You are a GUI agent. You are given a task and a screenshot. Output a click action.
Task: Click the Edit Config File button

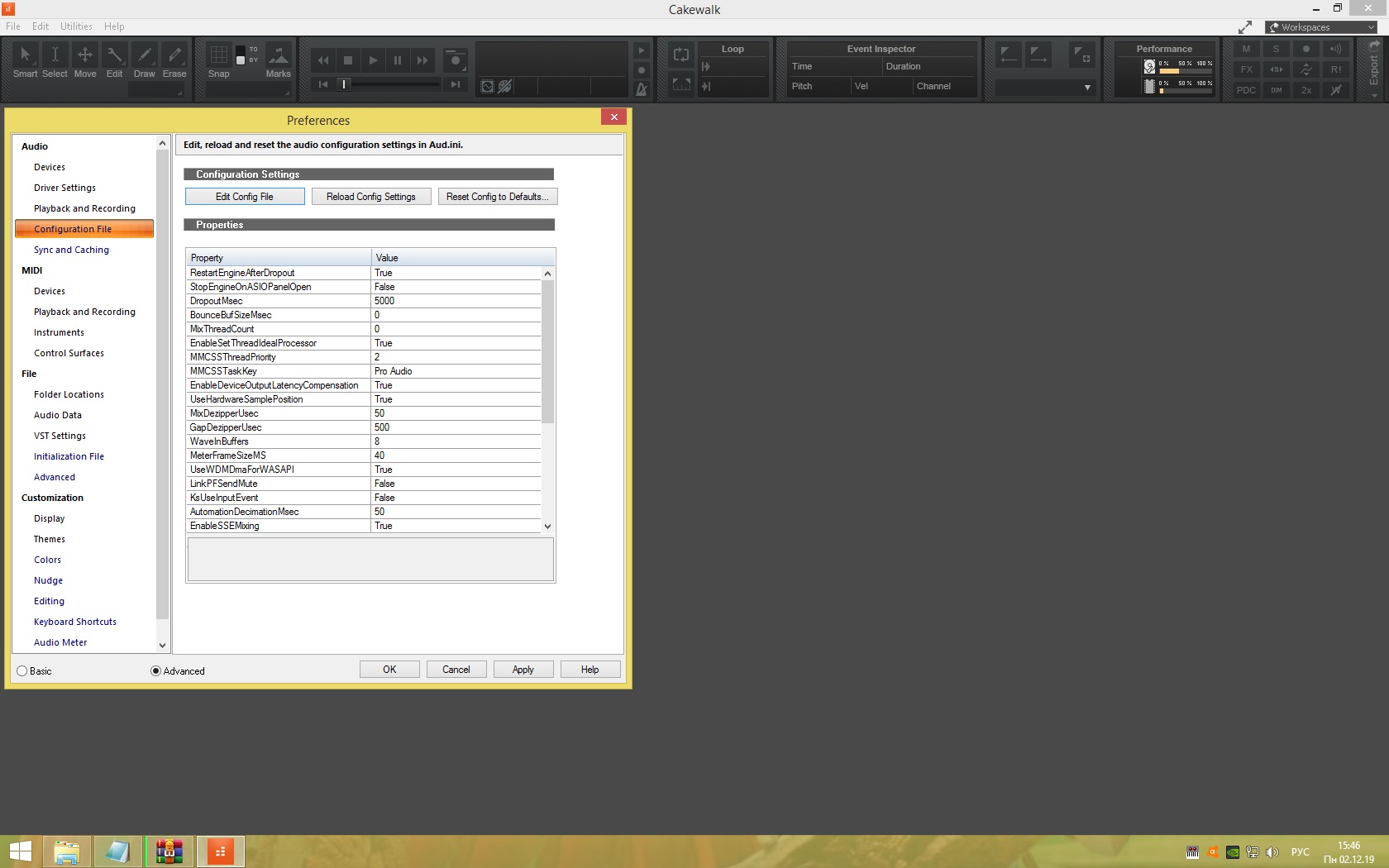245,197
